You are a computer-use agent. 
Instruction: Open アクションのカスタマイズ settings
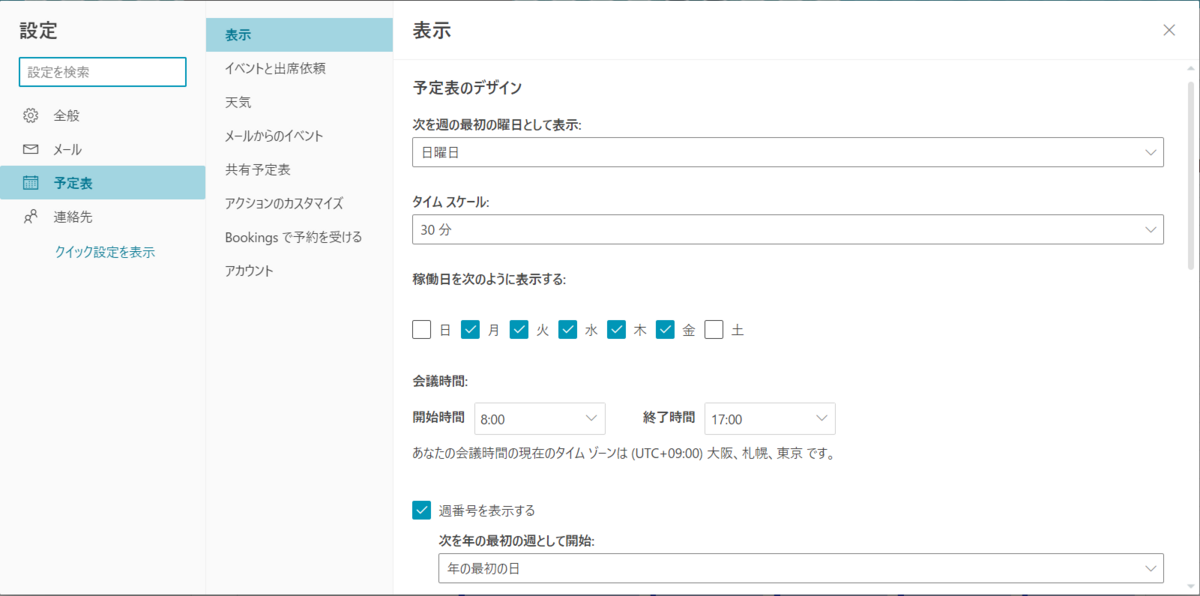tap(299, 203)
